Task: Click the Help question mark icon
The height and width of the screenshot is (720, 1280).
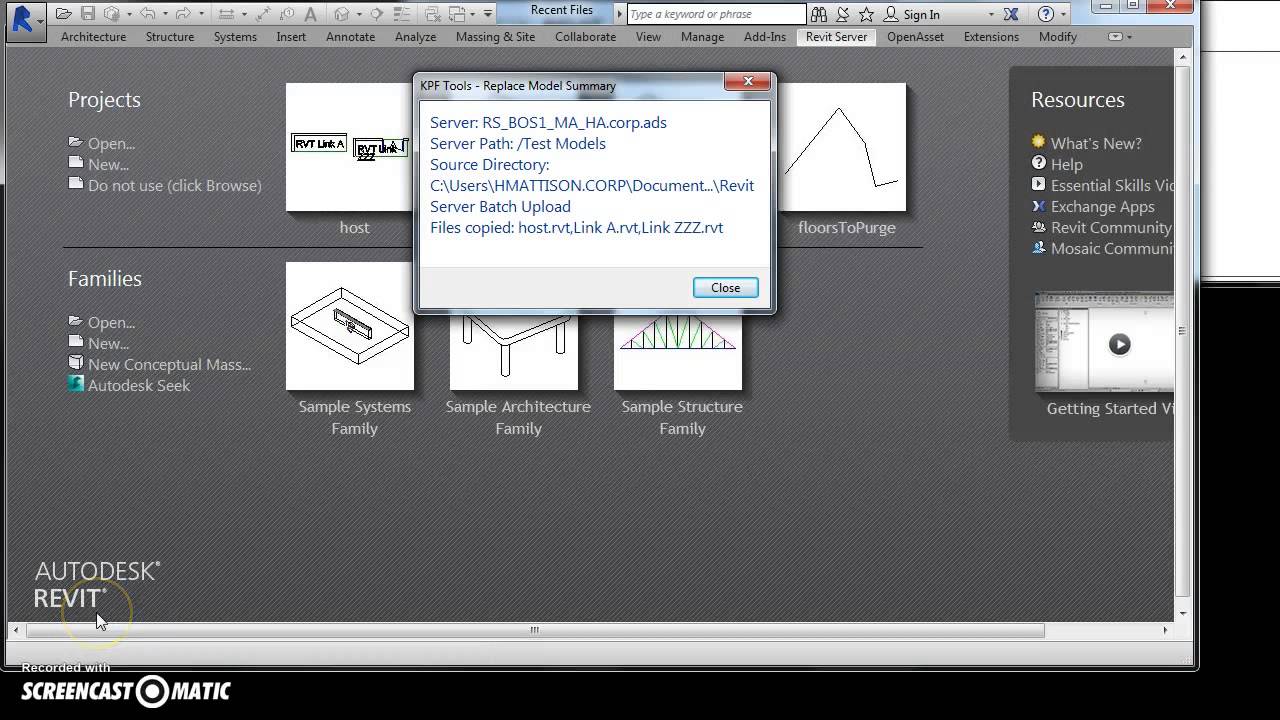Action: [1046, 14]
